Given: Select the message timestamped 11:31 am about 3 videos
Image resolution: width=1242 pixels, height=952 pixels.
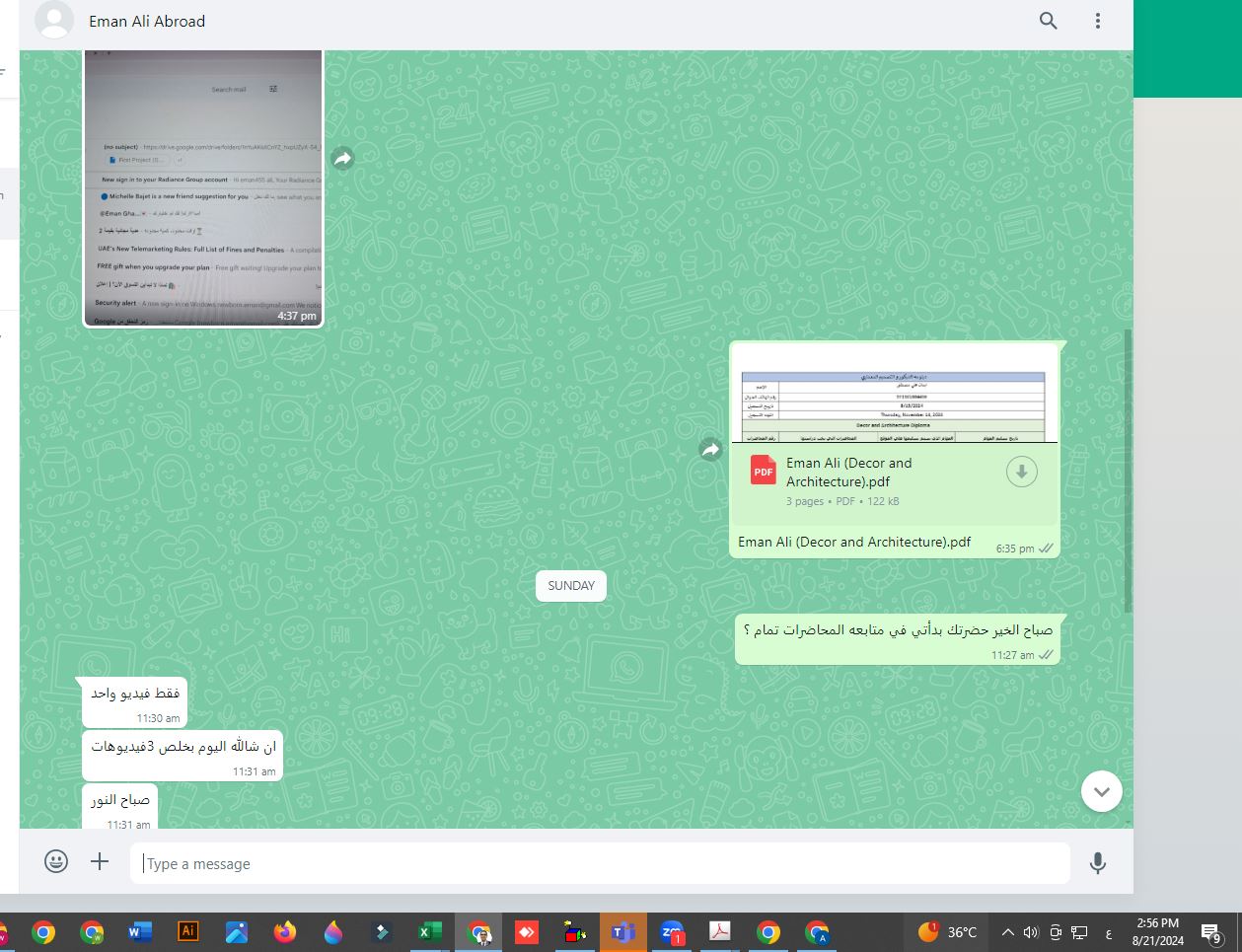Looking at the screenshot, I should (x=183, y=756).
